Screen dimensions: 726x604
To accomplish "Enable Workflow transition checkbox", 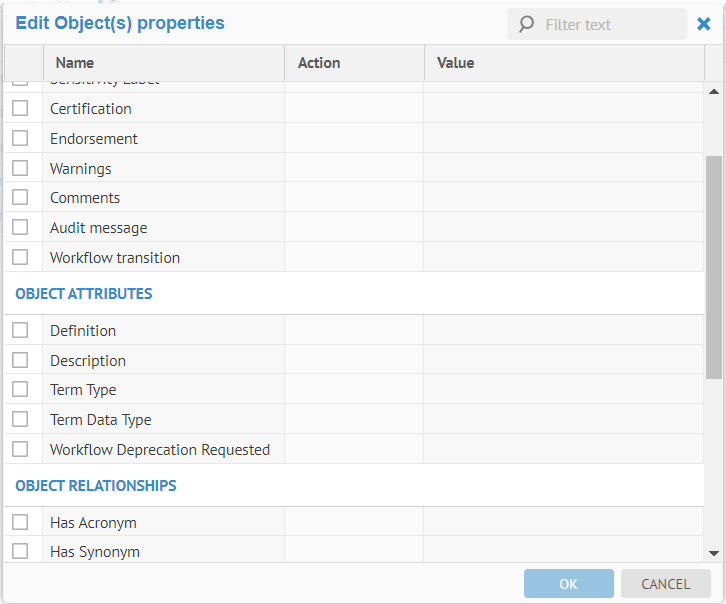I will tap(20, 257).
